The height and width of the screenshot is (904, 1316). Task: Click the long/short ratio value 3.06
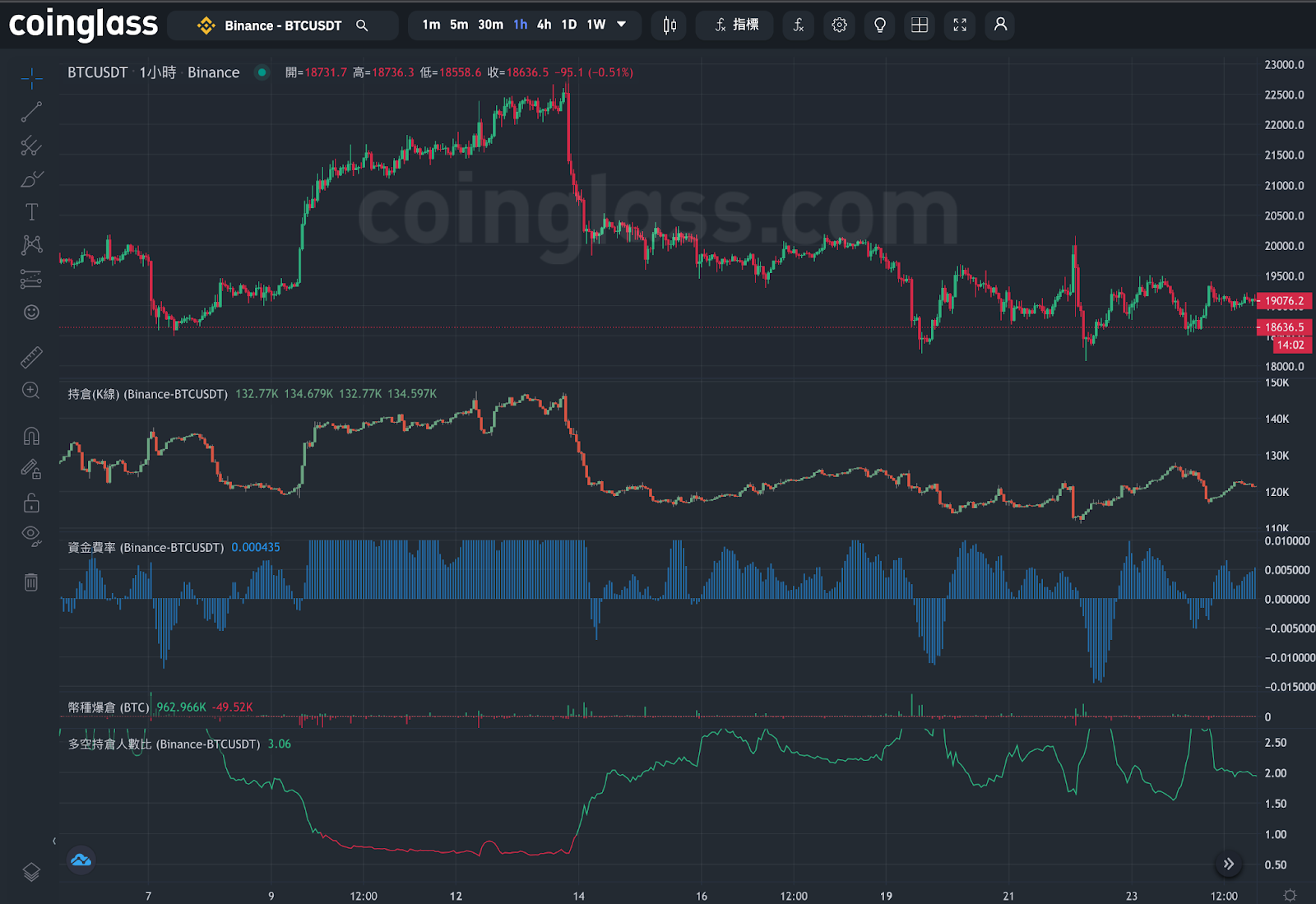(280, 744)
